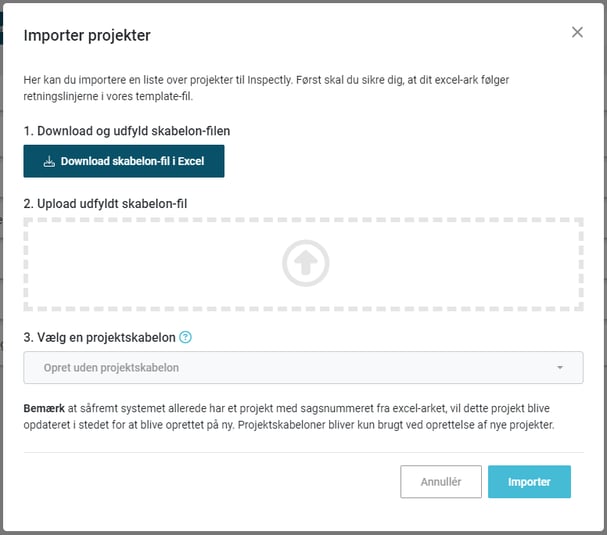Click the download tray icon in the blue button
This screenshot has height=535, width=607.
pos(49,161)
